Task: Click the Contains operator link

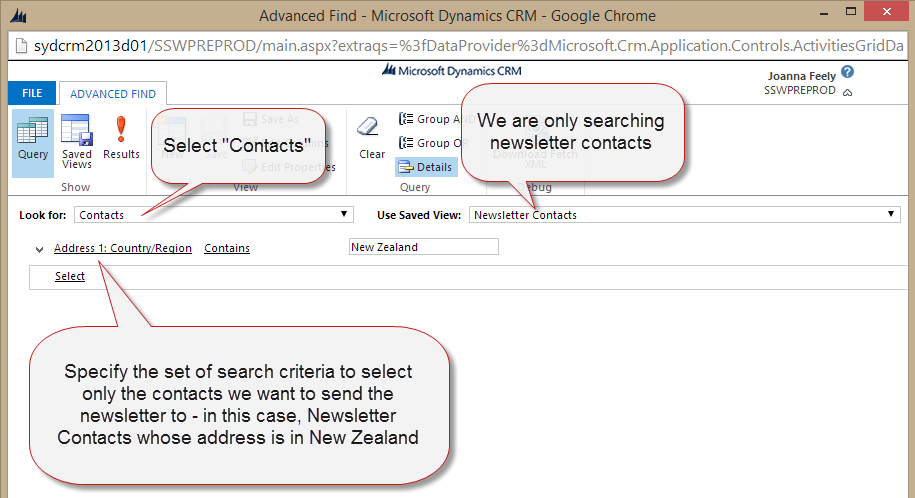Action: click(x=227, y=248)
